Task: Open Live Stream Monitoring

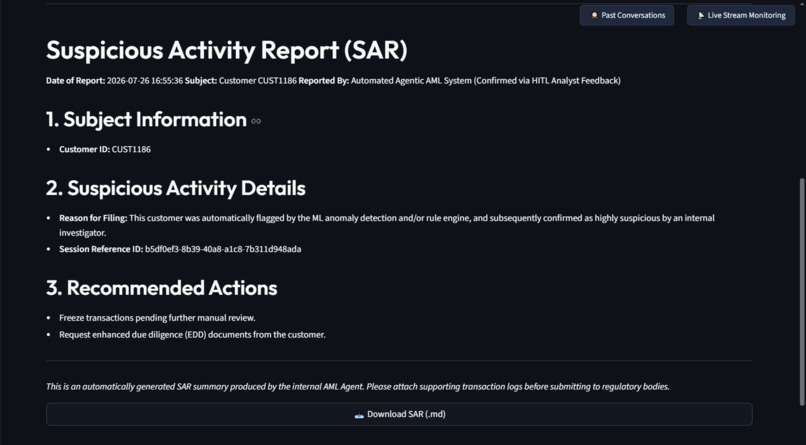Action: point(741,15)
